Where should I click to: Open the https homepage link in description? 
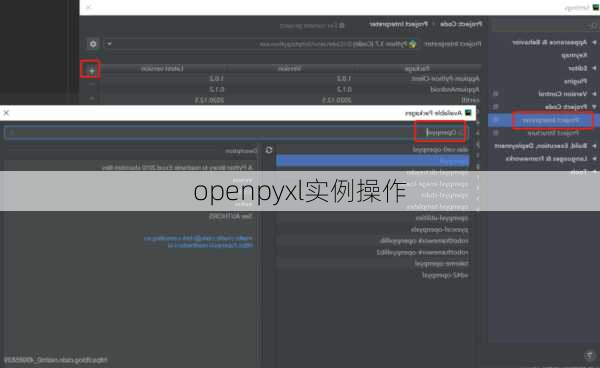[210, 245]
